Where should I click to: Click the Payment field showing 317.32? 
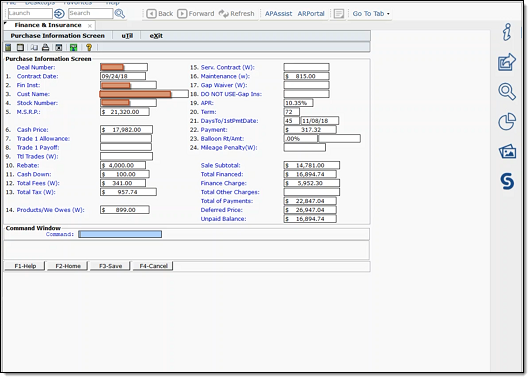click(310, 130)
